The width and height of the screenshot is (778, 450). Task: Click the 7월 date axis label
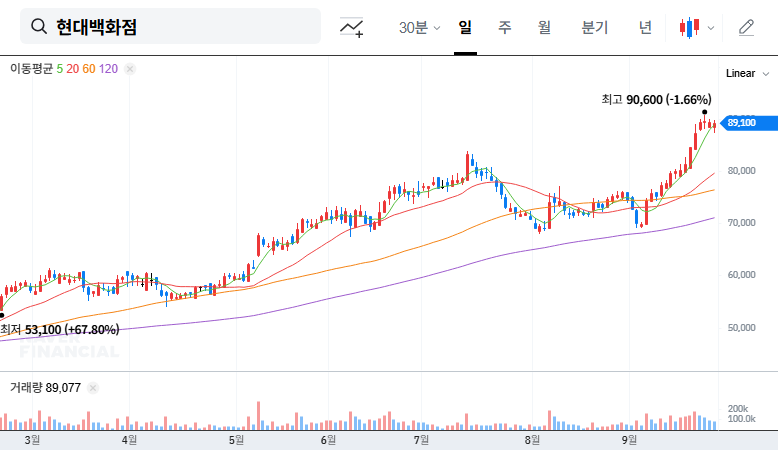tap(421, 440)
